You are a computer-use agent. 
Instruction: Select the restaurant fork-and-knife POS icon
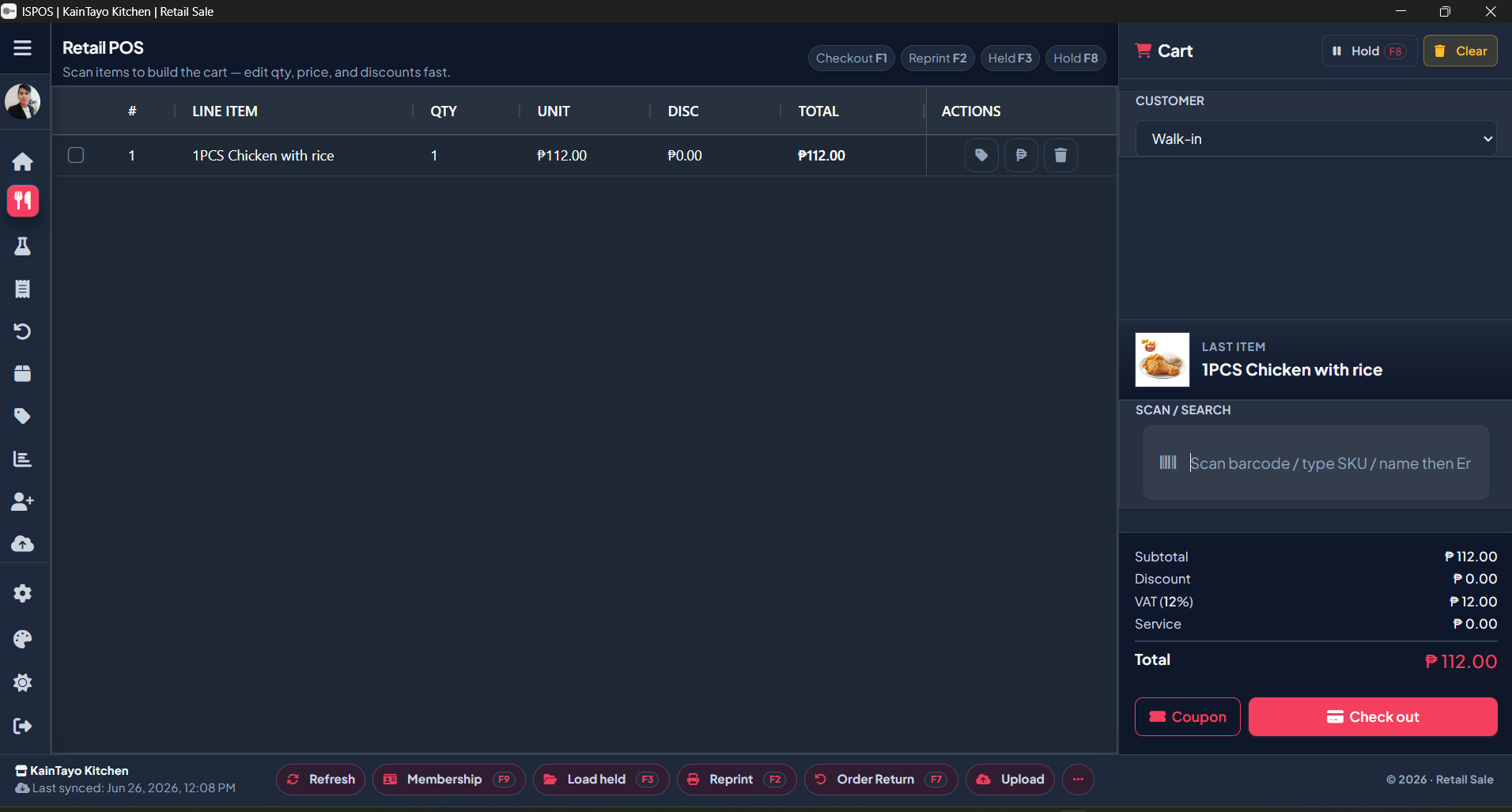[x=22, y=201]
